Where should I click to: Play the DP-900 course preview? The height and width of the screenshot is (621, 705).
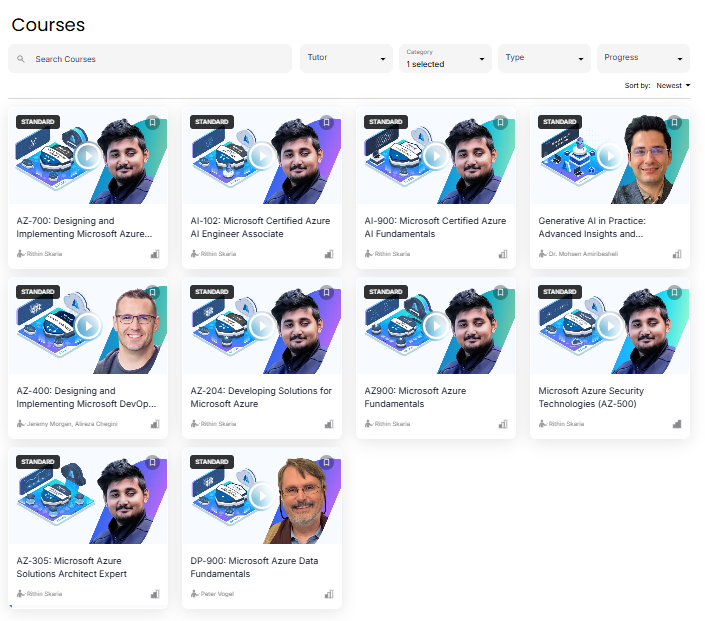click(x=262, y=496)
